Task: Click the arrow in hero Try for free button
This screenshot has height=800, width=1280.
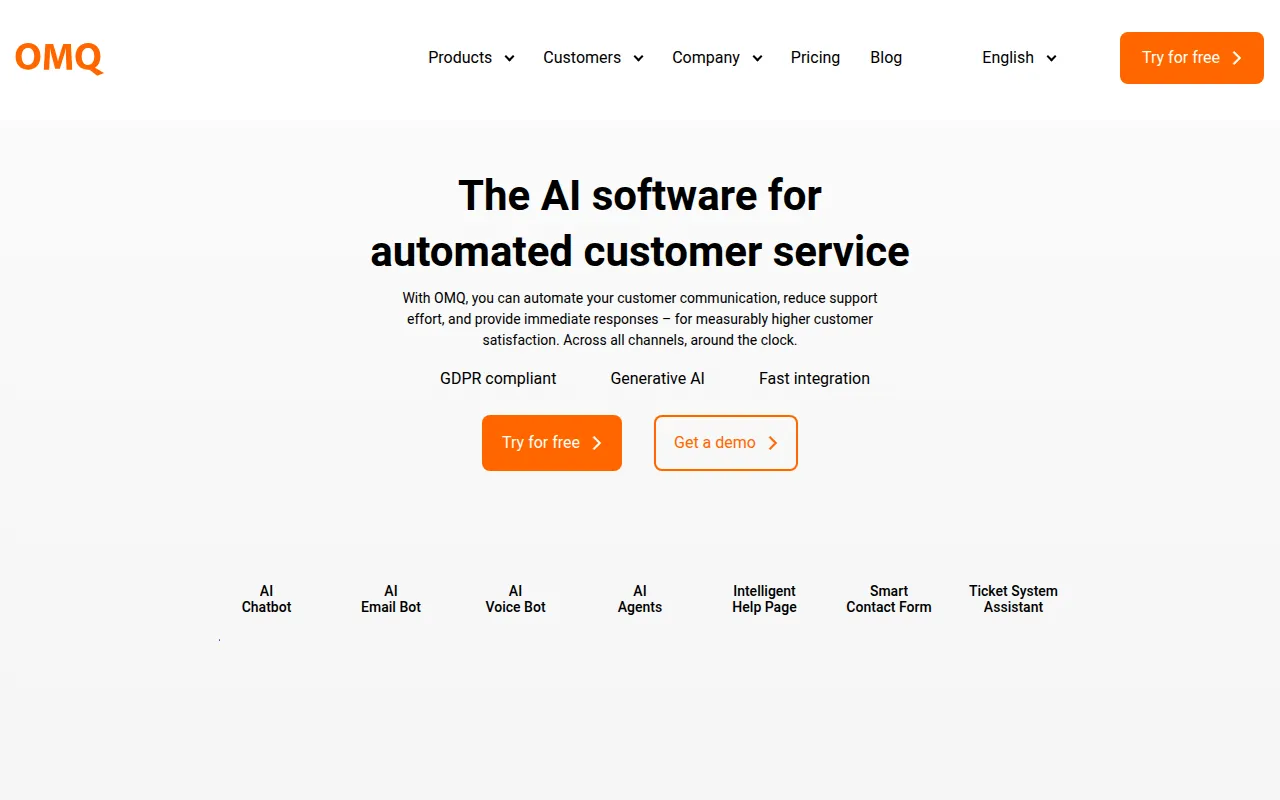Action: [597, 443]
